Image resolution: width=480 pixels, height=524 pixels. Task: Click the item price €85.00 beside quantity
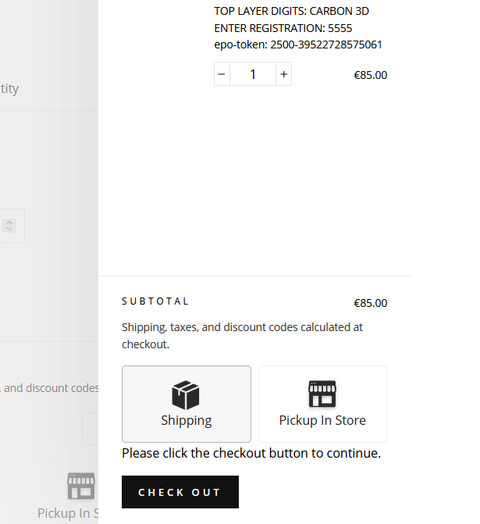370,75
